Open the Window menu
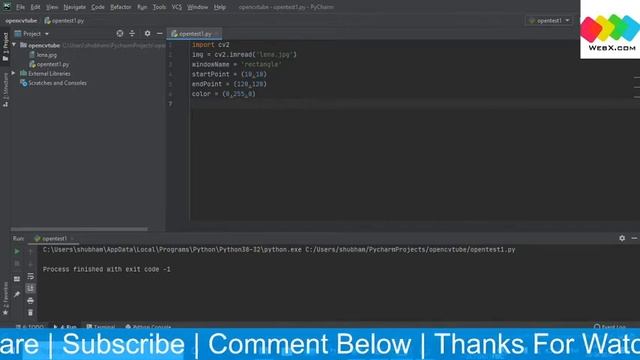Image resolution: width=640 pixels, height=360 pixels. 198,7
